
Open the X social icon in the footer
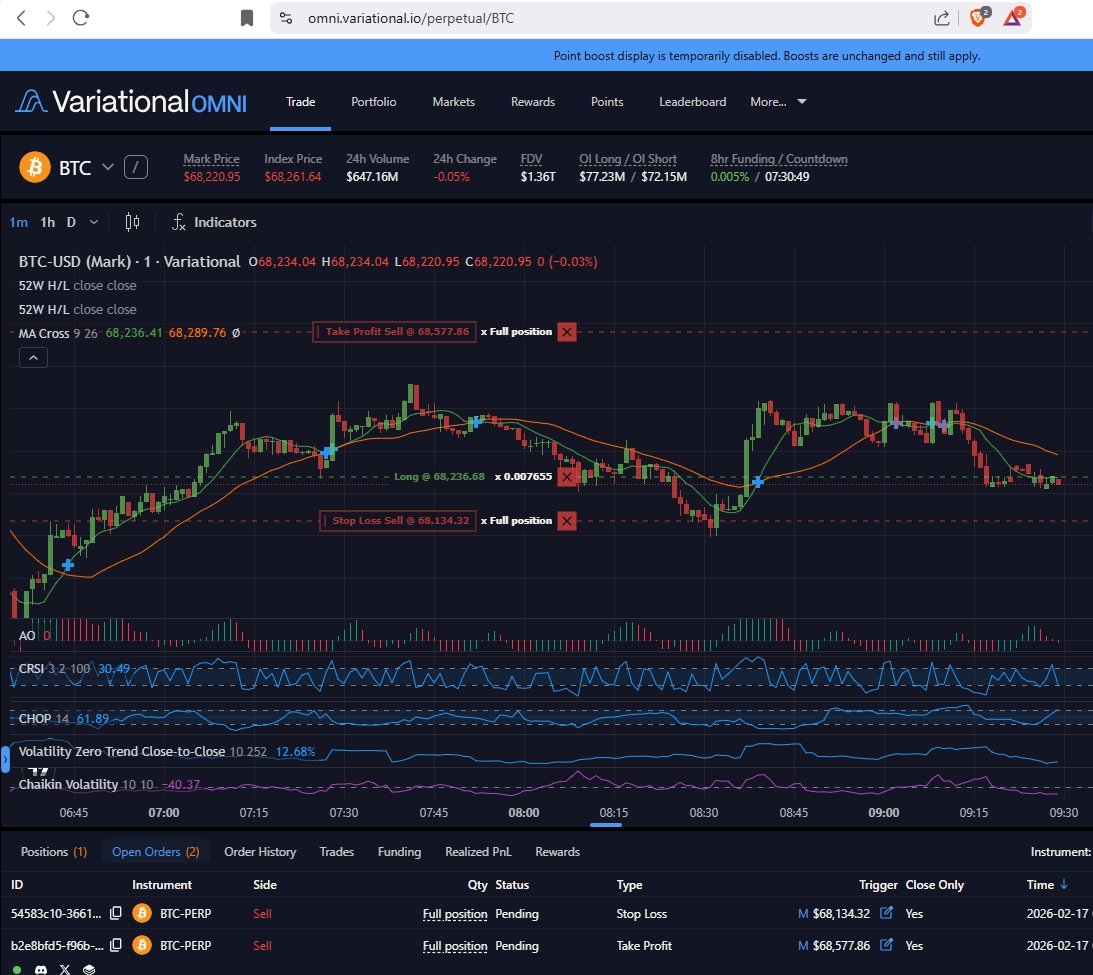point(65,969)
